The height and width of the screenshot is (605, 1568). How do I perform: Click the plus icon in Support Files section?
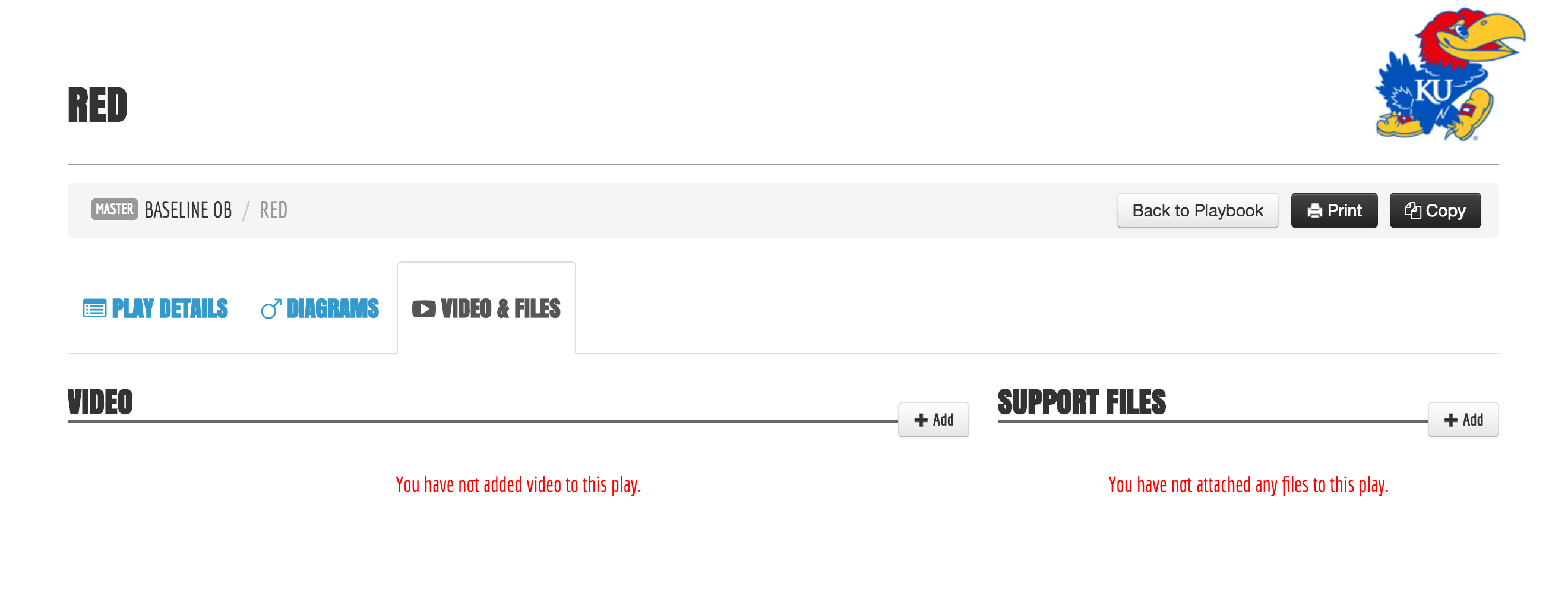coord(1450,420)
